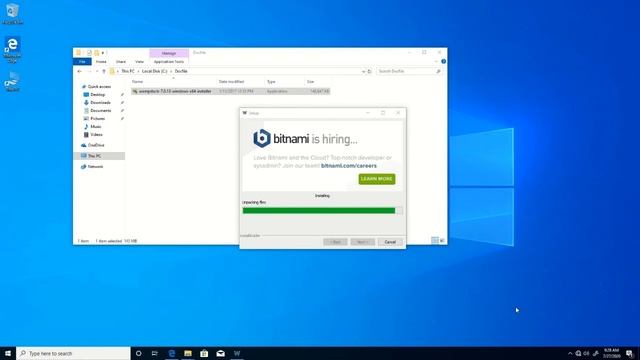
Task: Open Microsoft Store from taskbar
Action: 204,353
